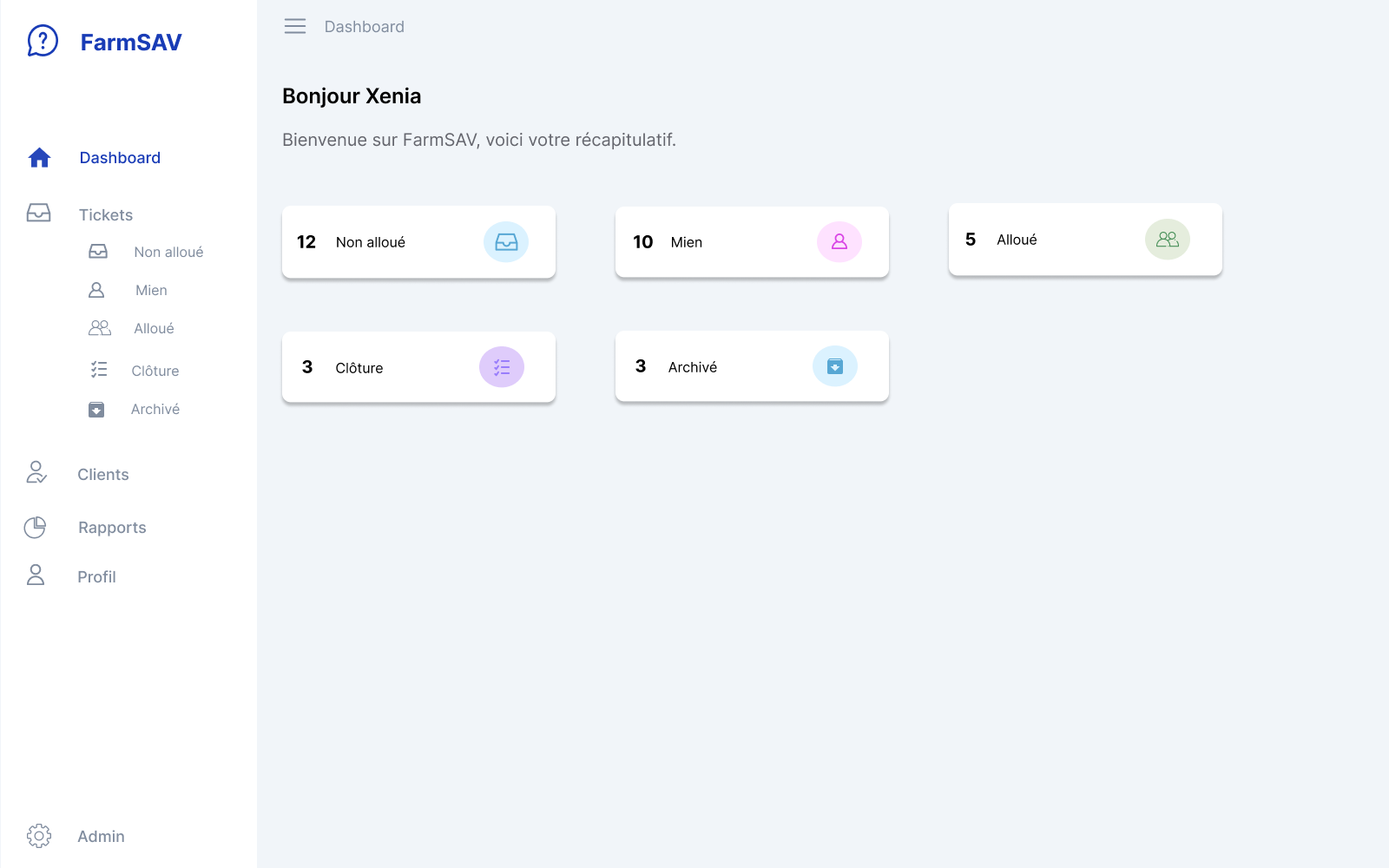Image resolution: width=1389 pixels, height=868 pixels.
Task: Click the inbox icon on Non alloué card
Action: click(506, 242)
